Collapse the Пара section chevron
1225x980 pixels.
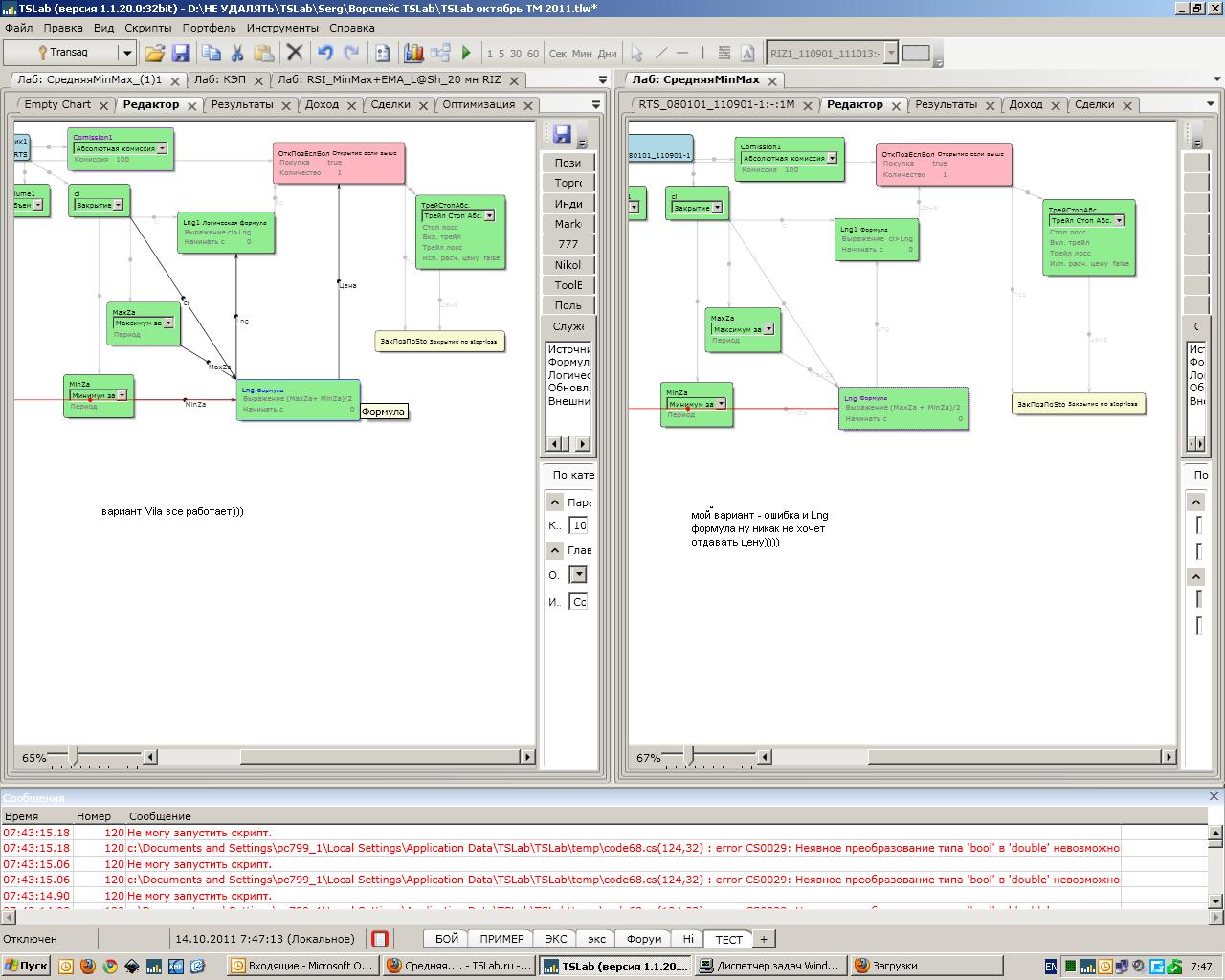pyautogui.click(x=554, y=502)
